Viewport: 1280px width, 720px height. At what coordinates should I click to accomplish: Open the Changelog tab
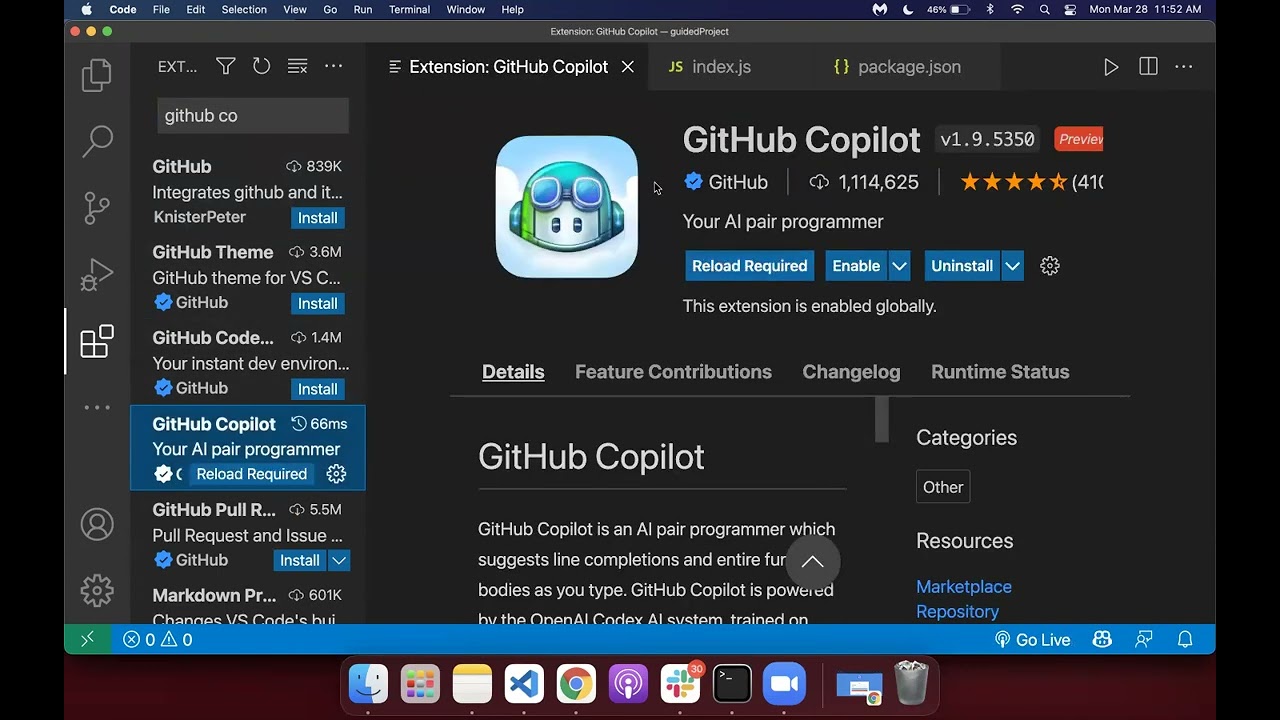(x=851, y=372)
